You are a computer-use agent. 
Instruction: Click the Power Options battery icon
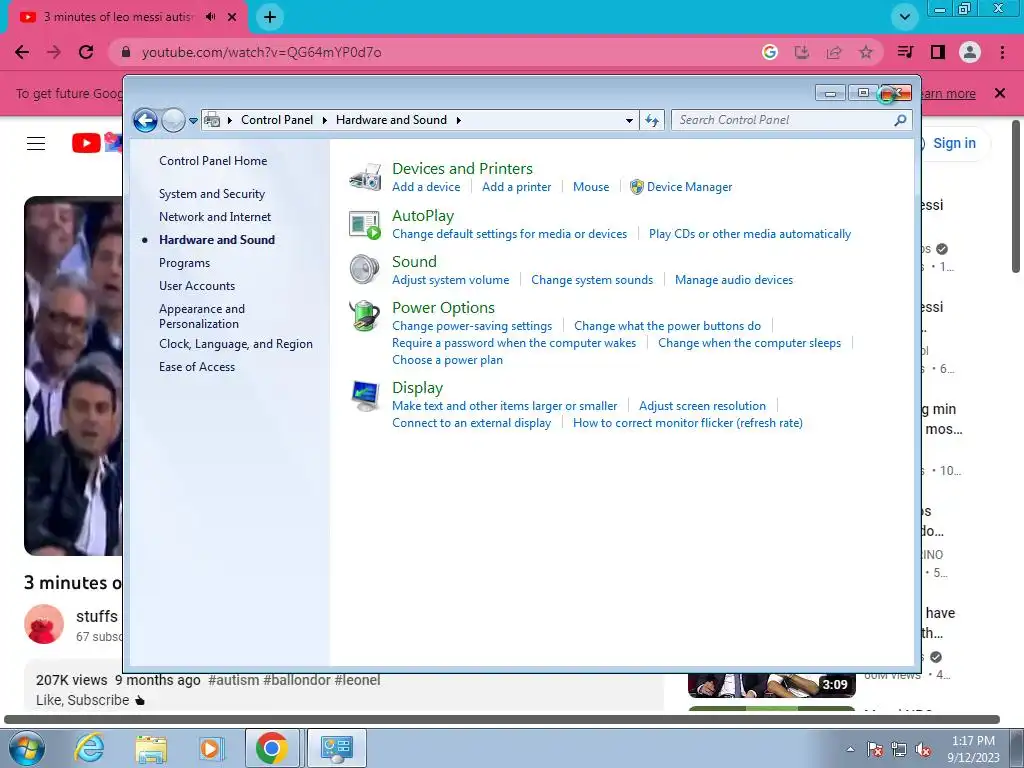tap(364, 316)
